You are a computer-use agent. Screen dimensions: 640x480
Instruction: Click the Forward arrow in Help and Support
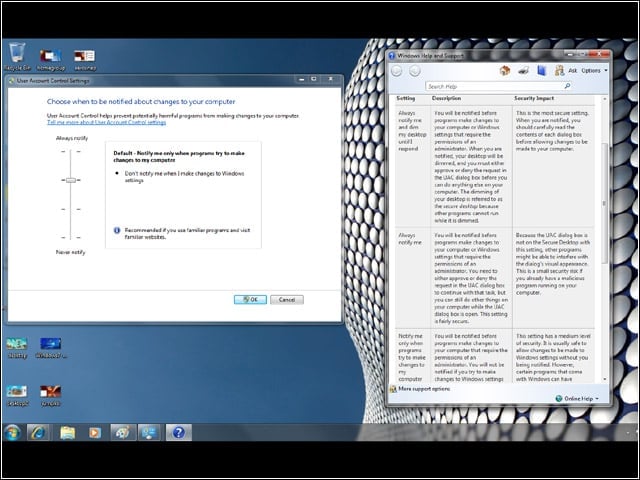pos(415,71)
